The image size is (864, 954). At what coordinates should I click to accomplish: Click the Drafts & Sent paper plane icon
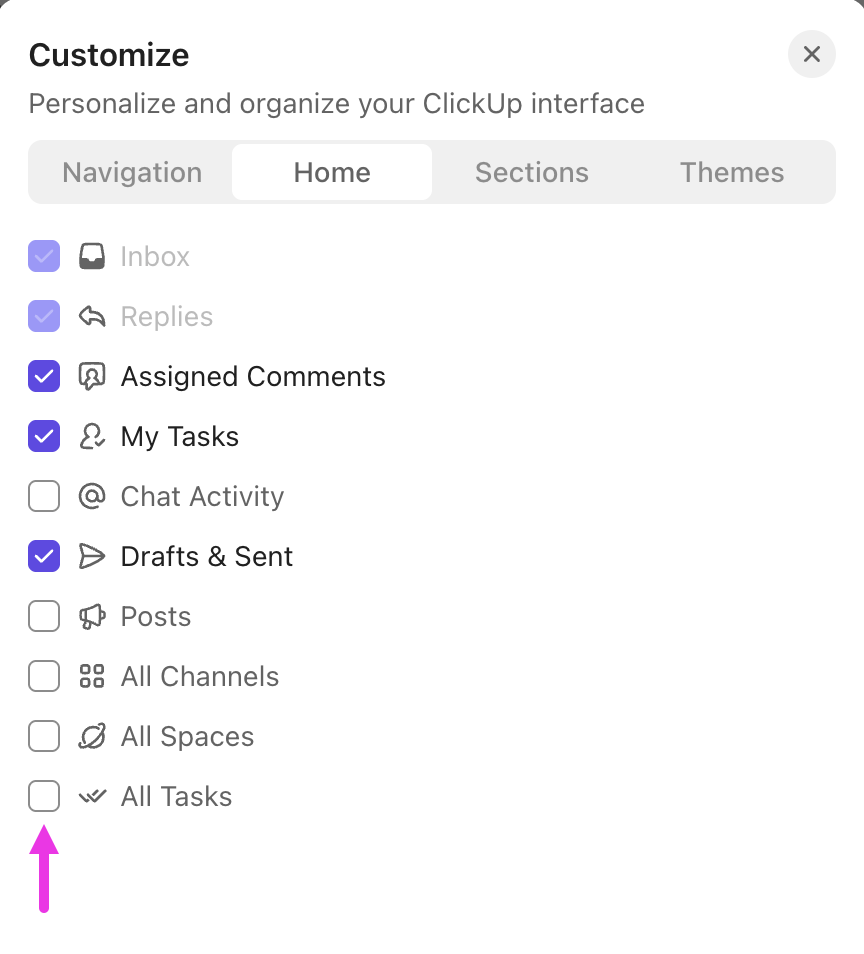(x=92, y=556)
